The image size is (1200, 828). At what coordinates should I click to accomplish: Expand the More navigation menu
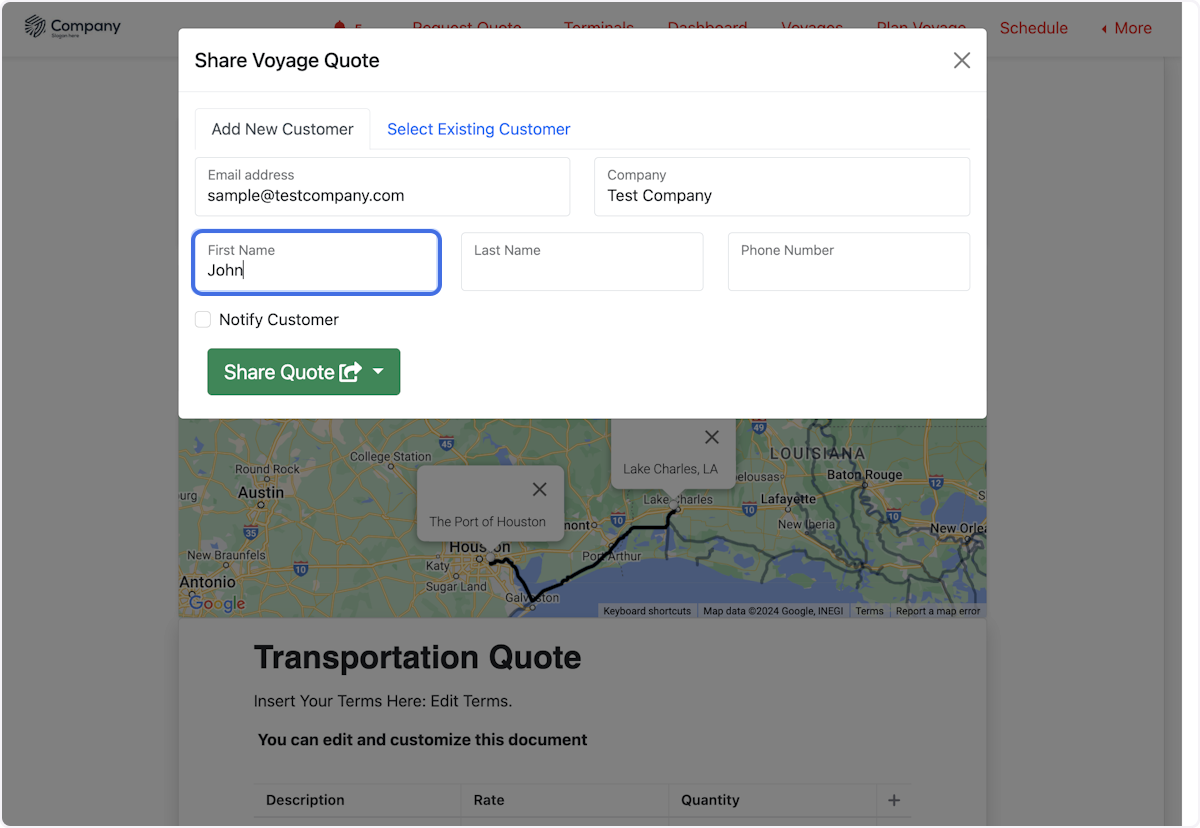coord(1126,28)
